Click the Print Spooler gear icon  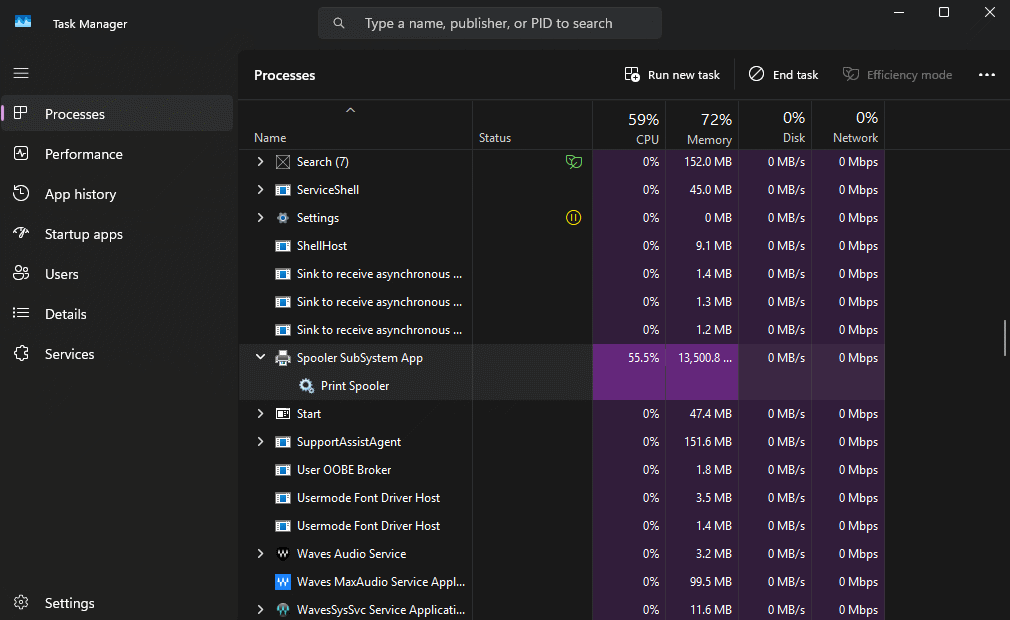point(306,386)
